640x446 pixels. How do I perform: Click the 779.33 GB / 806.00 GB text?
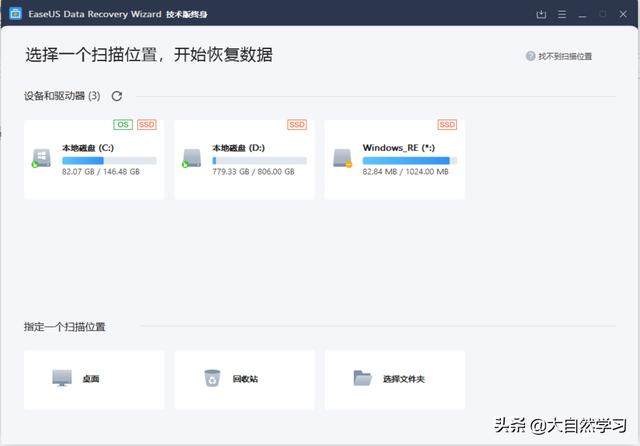point(253,172)
